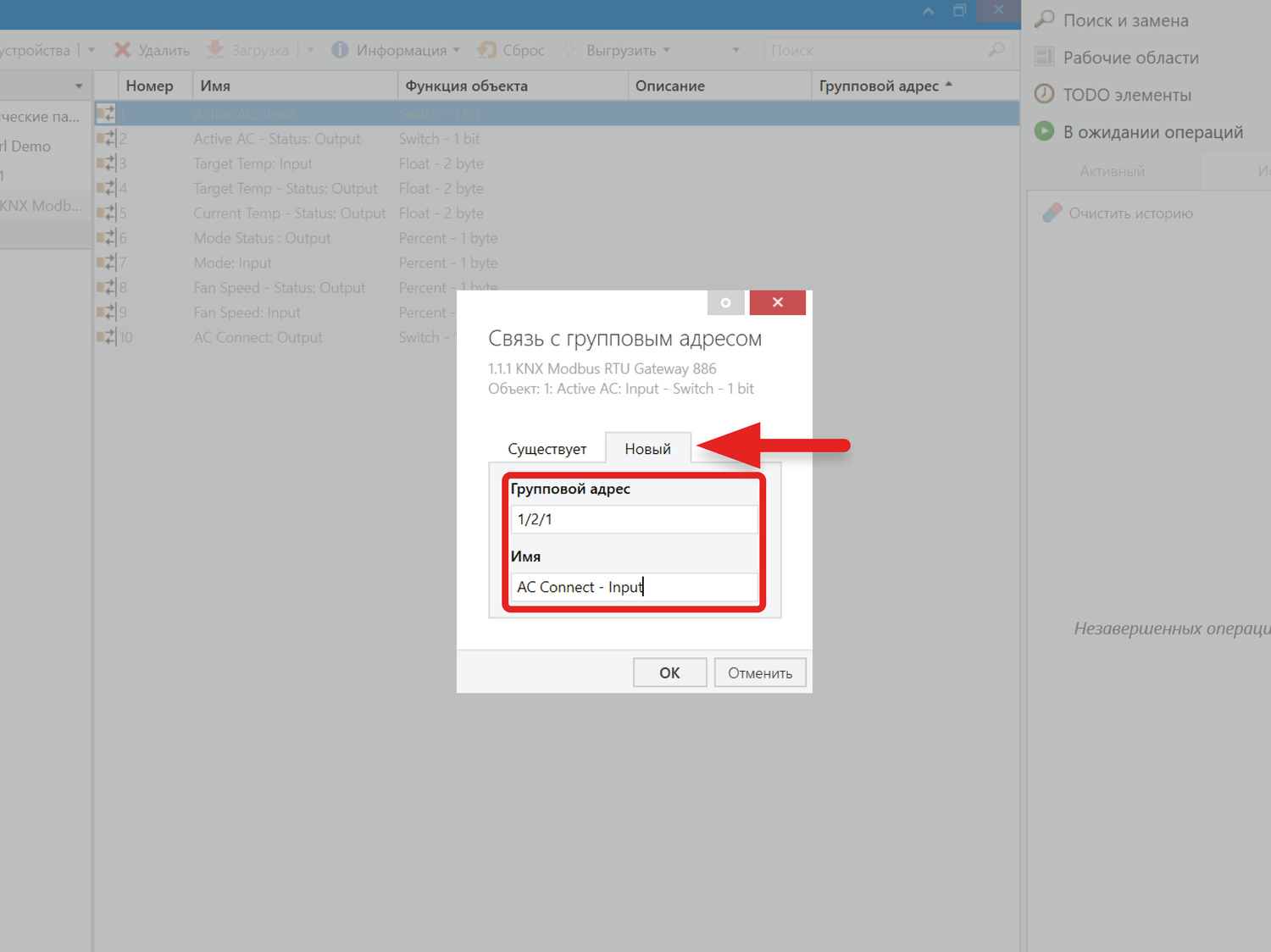Click the pin button in dialog header
The height and width of the screenshot is (952, 1271).
[x=725, y=302]
